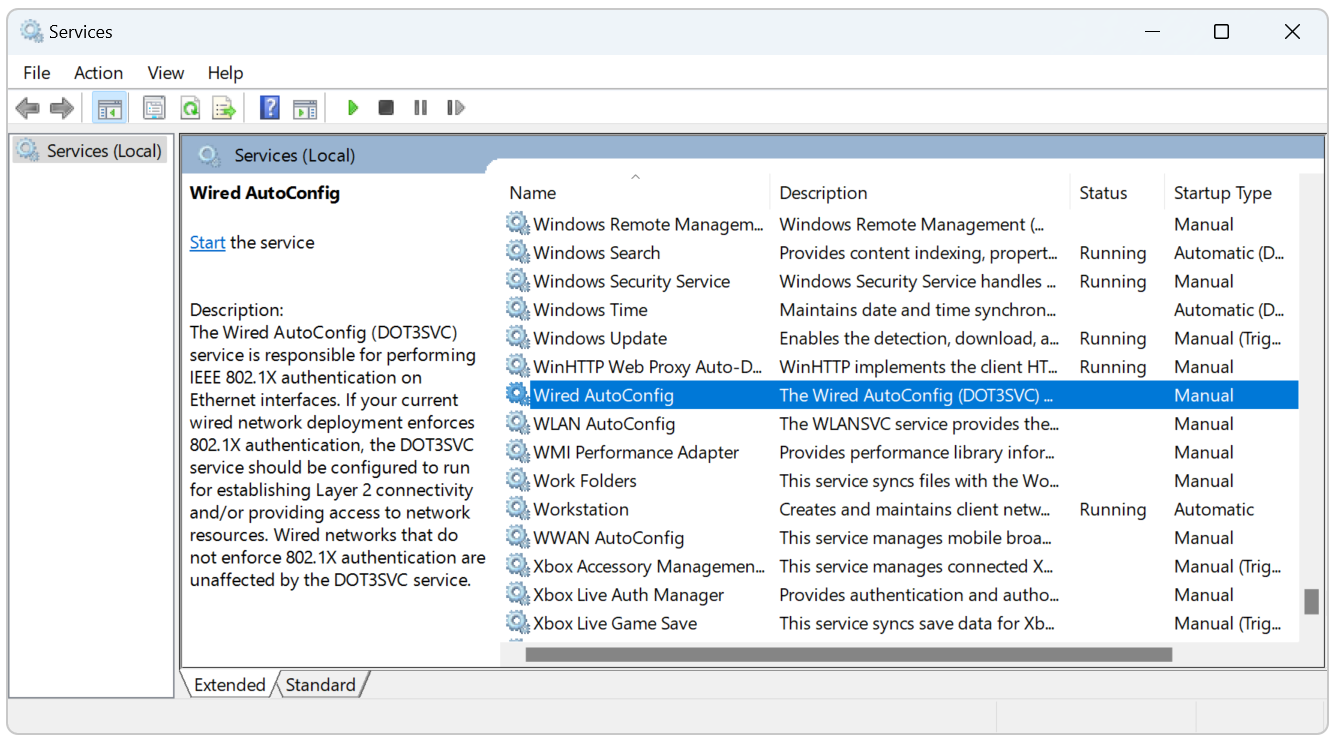Toggle the Show/Hide Console Tree icon
This screenshot has width=1335, height=741.
[109, 108]
